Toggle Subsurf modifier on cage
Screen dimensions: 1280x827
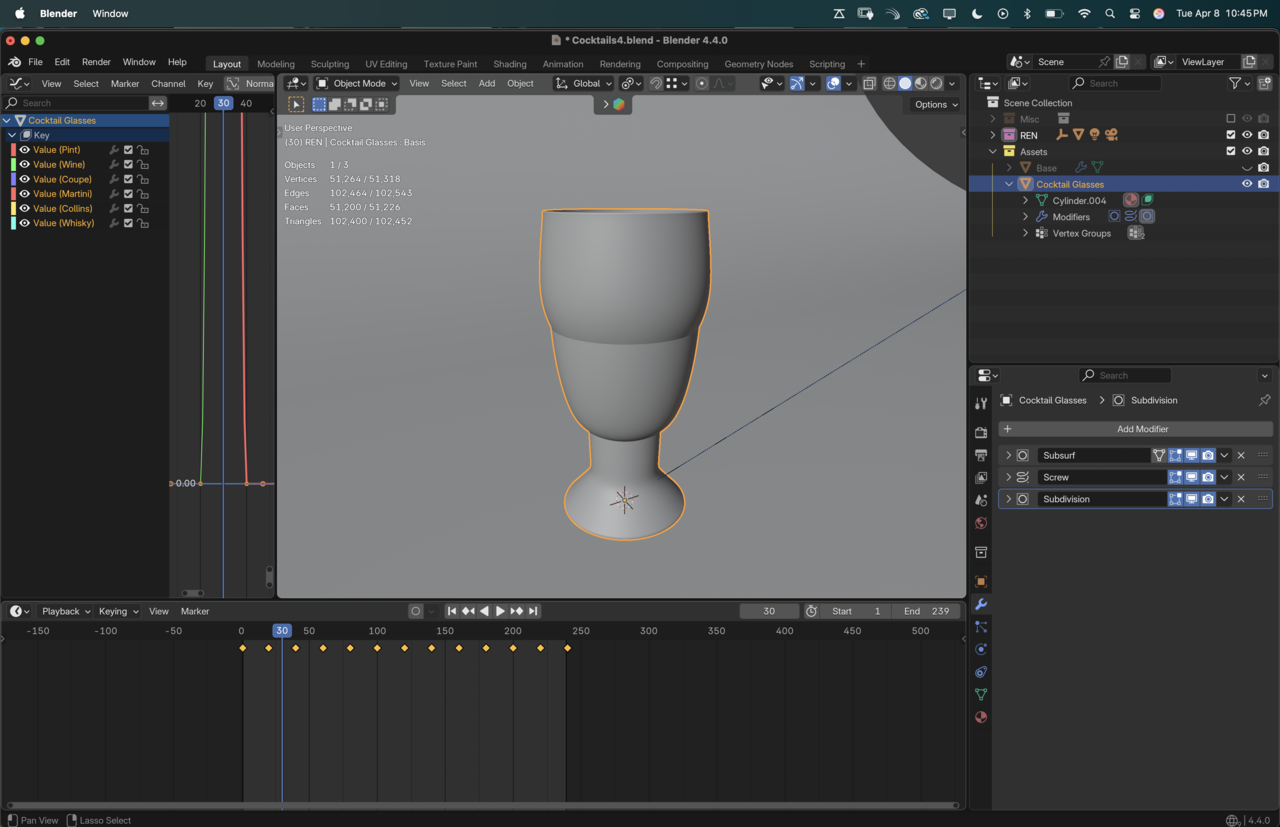(1159, 456)
